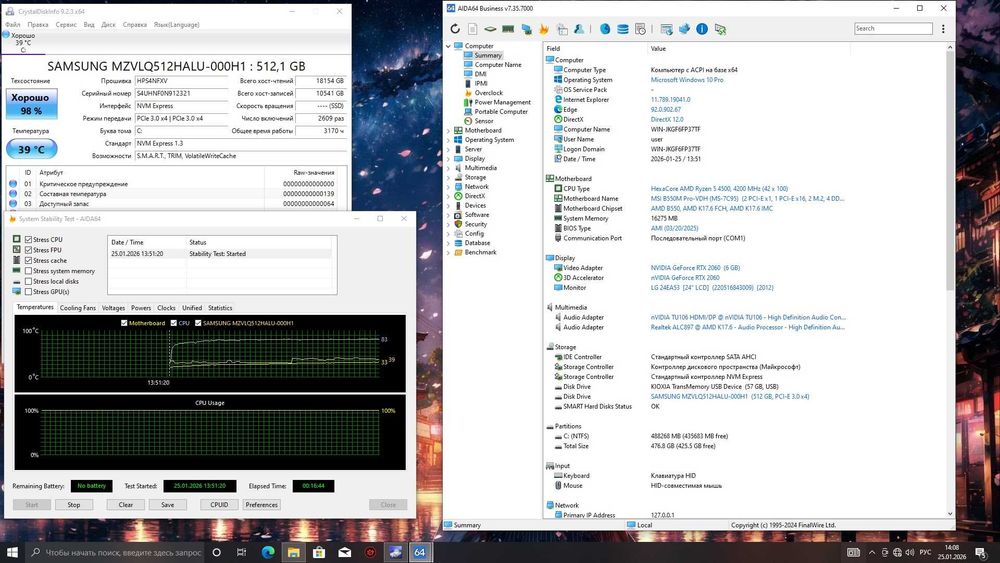Toggle the Motherboard temperature graph checkbox
This screenshot has height=563, width=1000.
(124, 323)
